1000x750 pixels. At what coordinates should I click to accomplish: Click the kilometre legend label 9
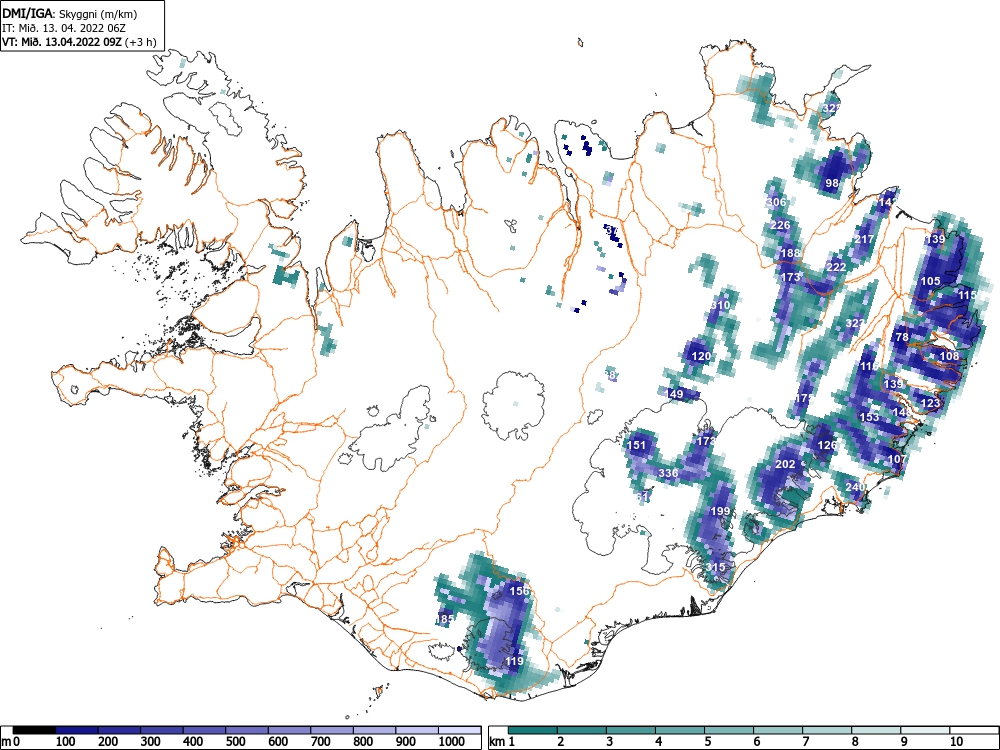pos(904,741)
